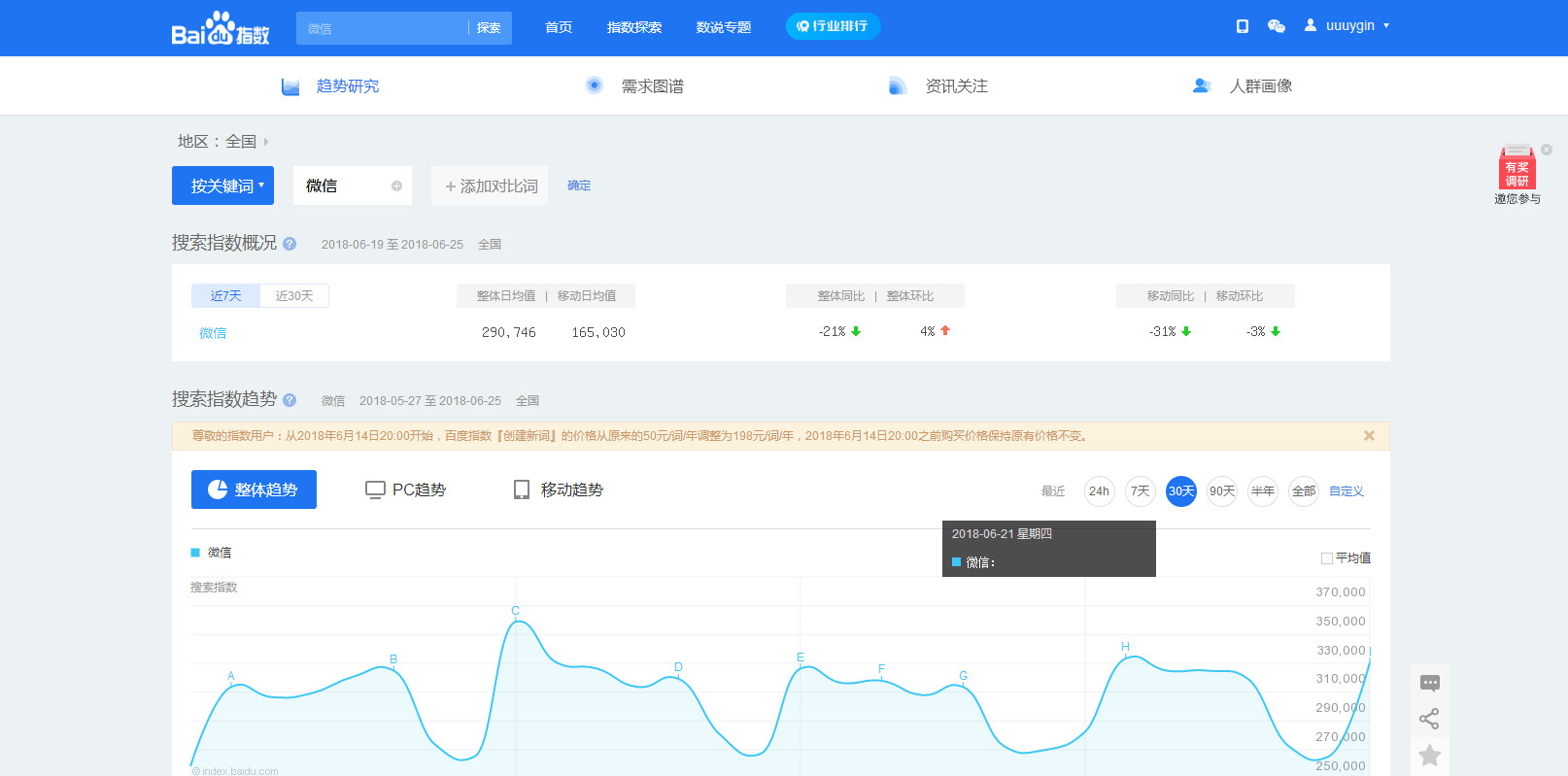
Task: Click the 资讯关注 icon
Action: (898, 86)
